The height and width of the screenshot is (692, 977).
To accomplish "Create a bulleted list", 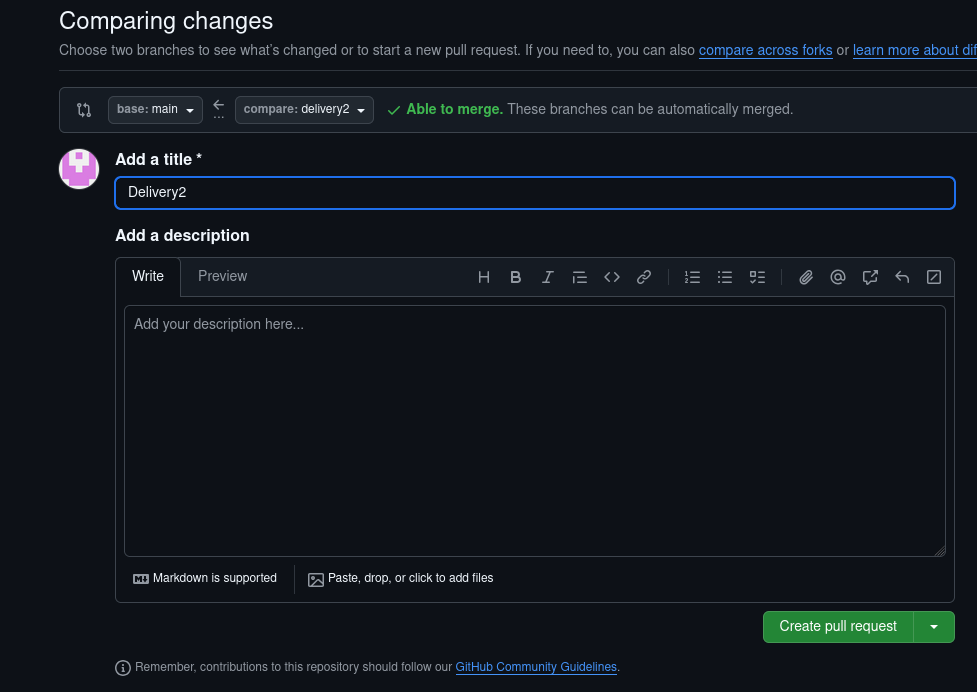I will click(724, 277).
